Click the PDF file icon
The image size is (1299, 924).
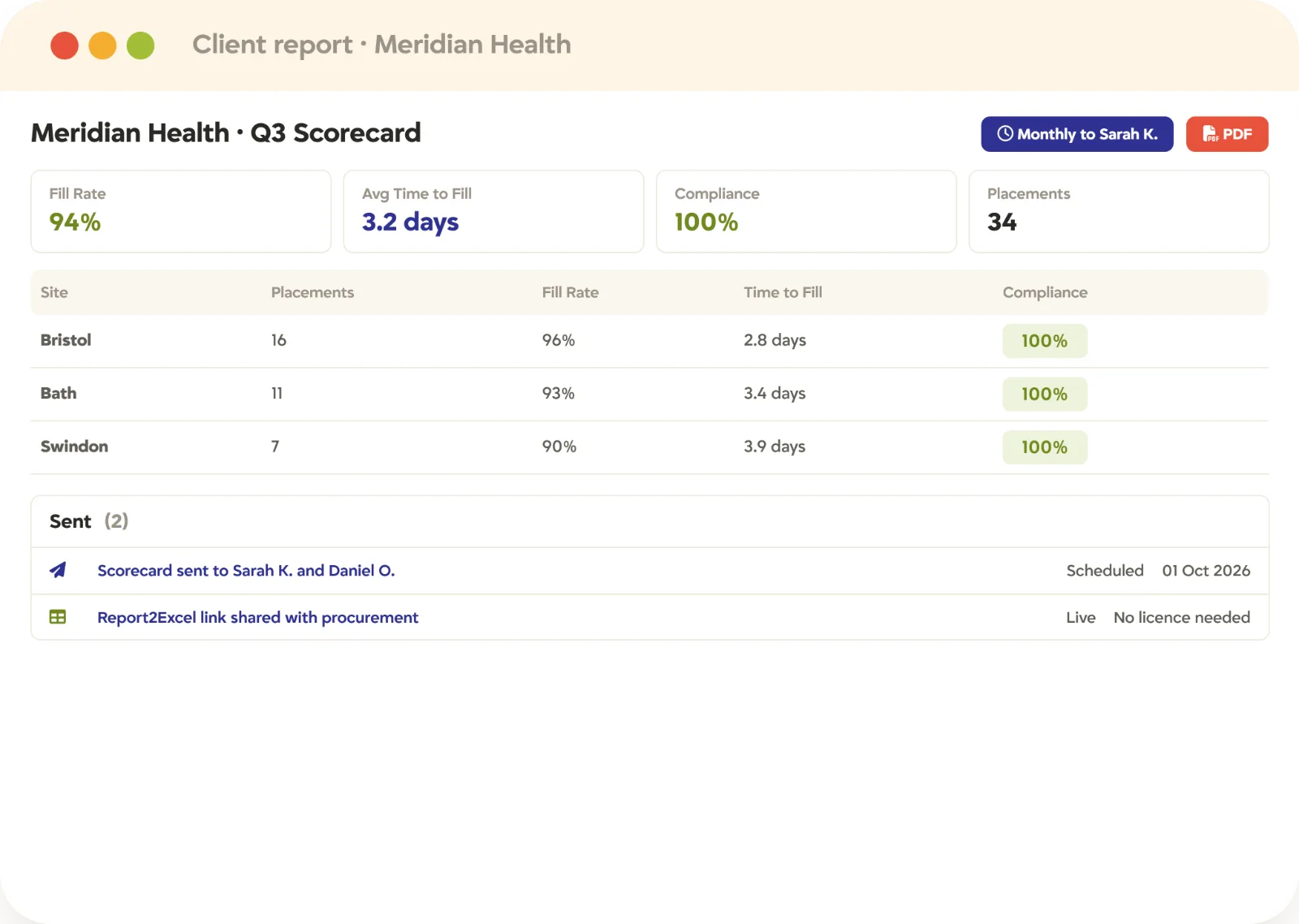(x=1210, y=134)
